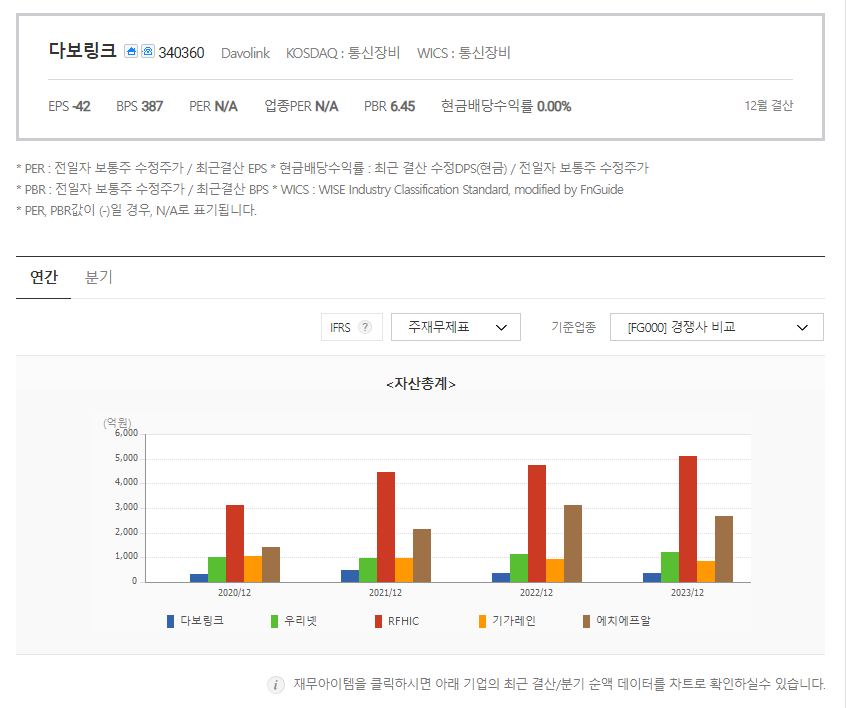
Task: Click the 에치에프알 brown bar for 2023/12
Action: (x=724, y=549)
